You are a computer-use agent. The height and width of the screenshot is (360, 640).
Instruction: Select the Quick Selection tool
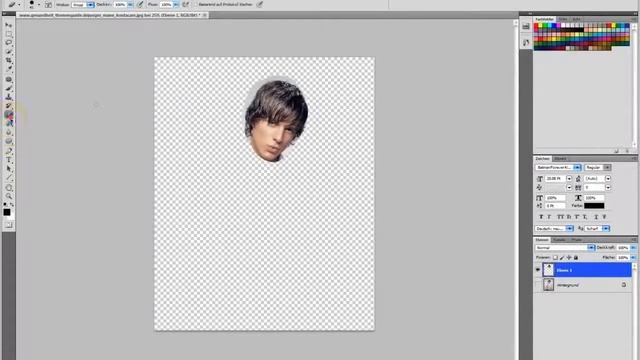tap(9, 52)
